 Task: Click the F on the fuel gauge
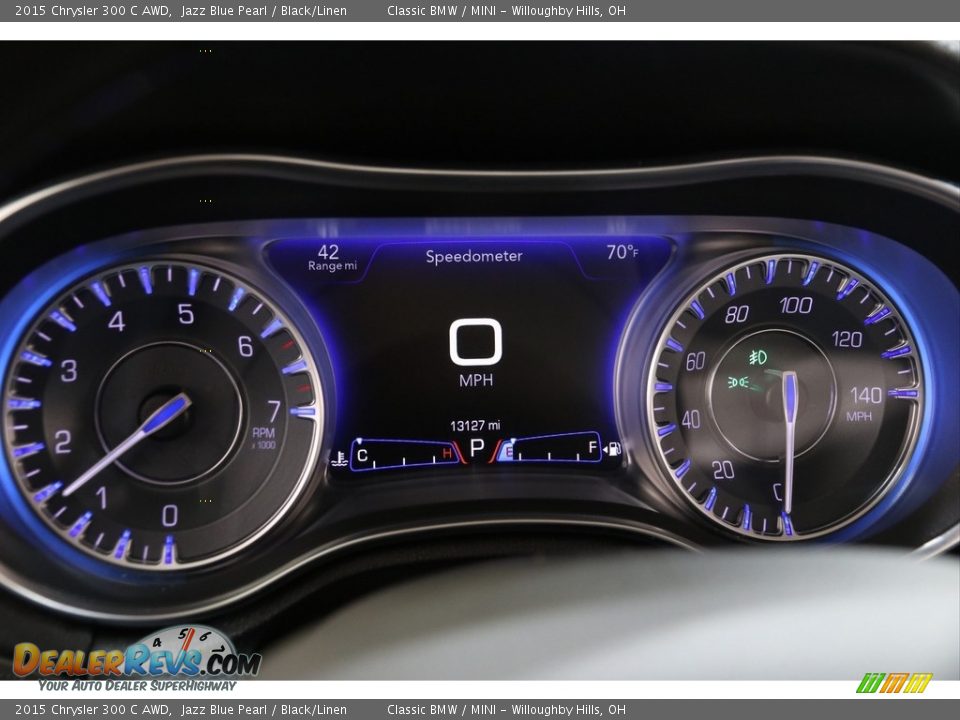point(592,447)
